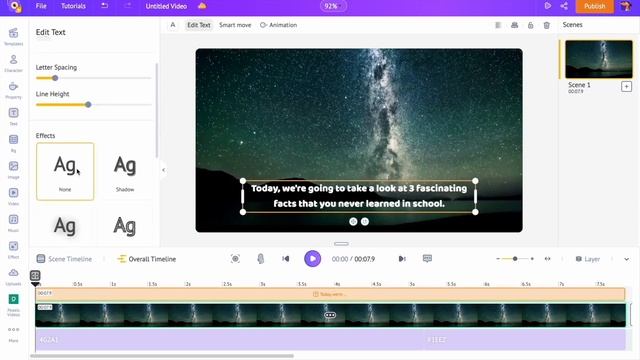Image resolution: width=640 pixels, height=360 pixels.
Task: Open the Uploads section in sidebar
Action: tap(13, 276)
